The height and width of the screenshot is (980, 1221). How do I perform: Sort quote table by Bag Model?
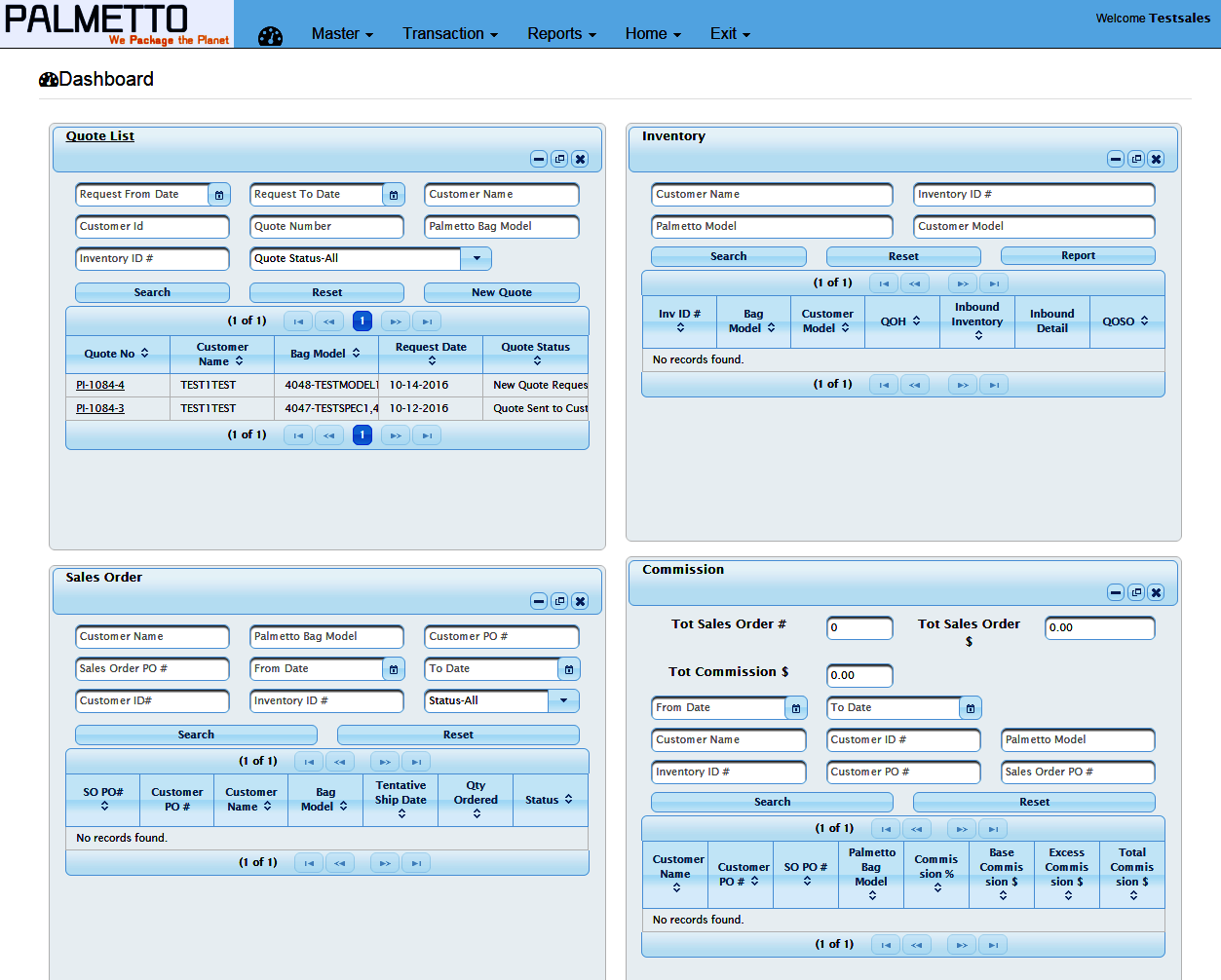click(x=357, y=354)
